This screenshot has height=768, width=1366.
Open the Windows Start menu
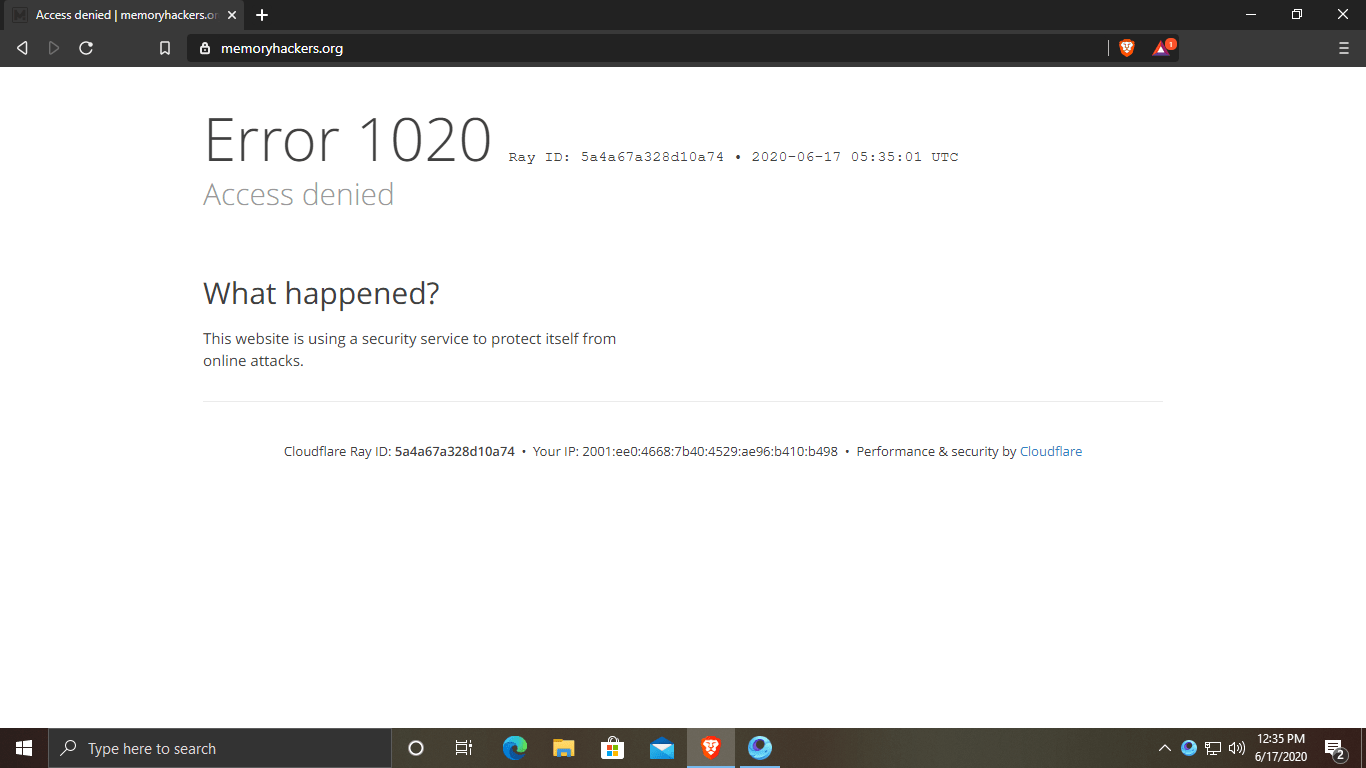click(x=24, y=748)
